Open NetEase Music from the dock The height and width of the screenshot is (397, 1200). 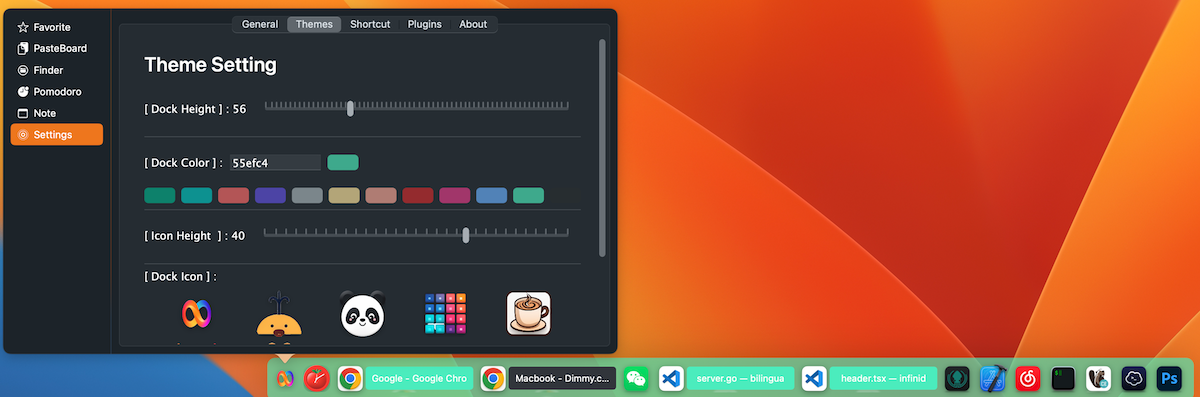tap(1028, 379)
